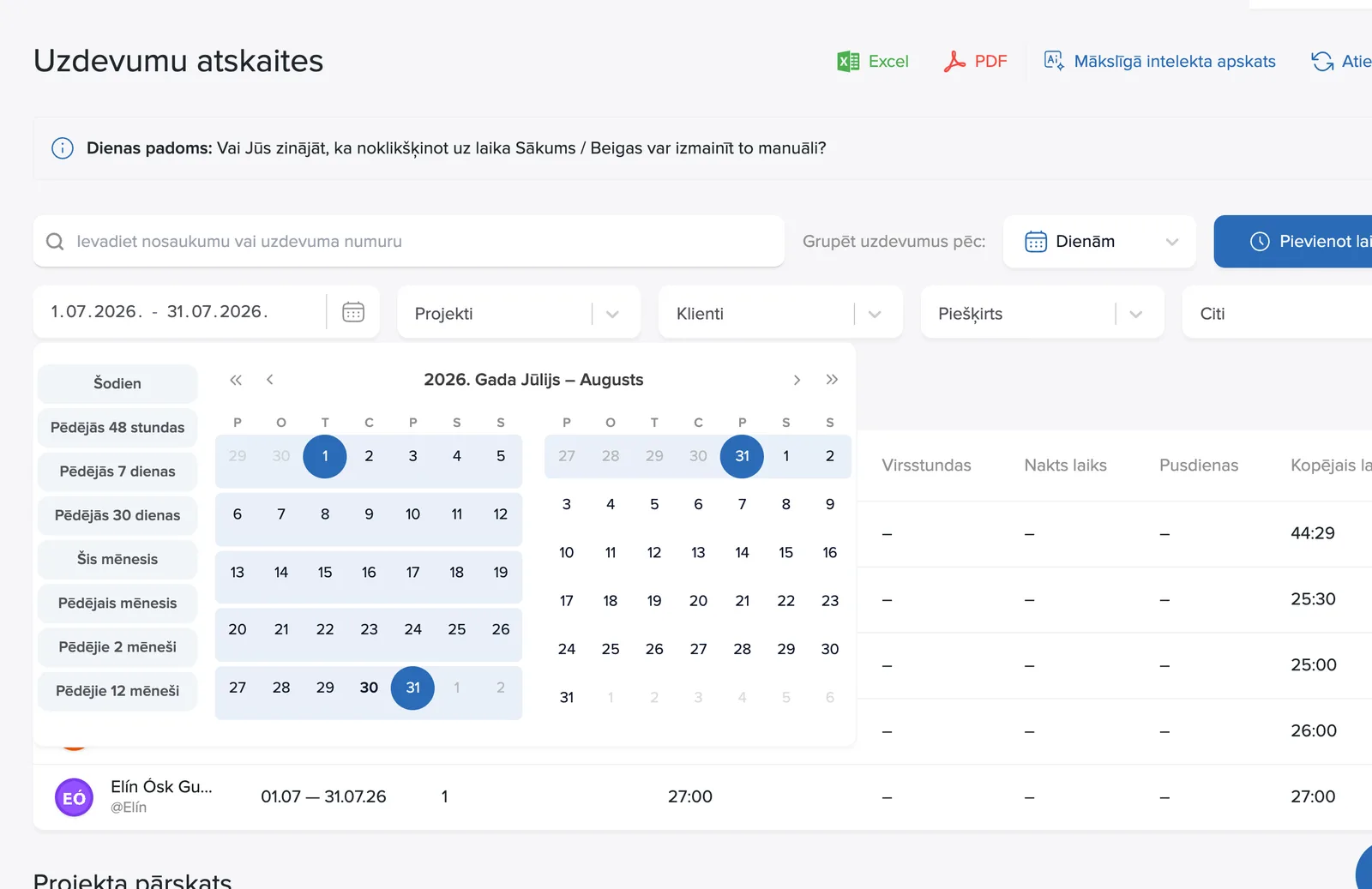Focus the task name search field
The height and width of the screenshot is (889, 1372).
(409, 242)
